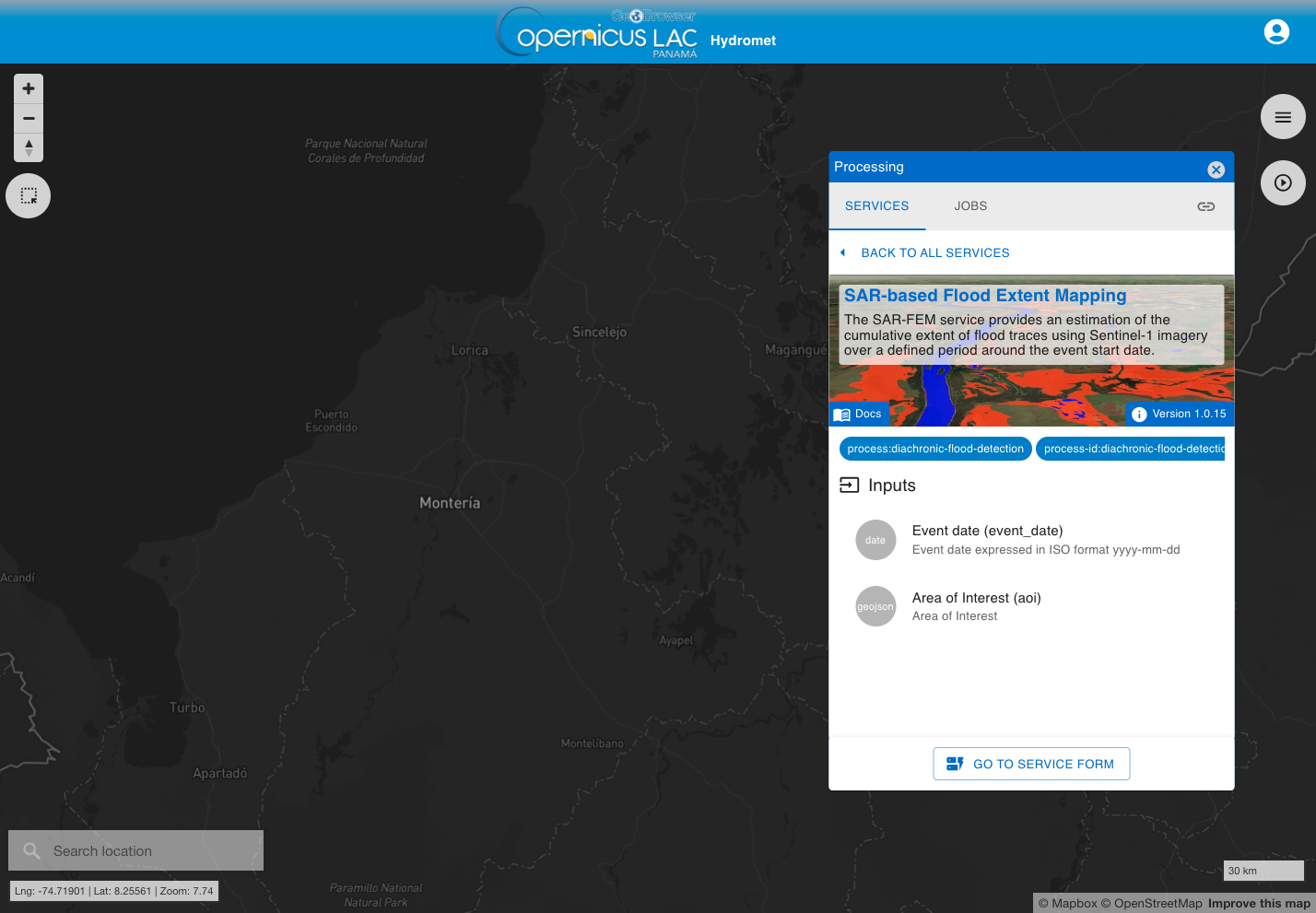Click GO TO SERVICE FORM button

pos(1031,764)
